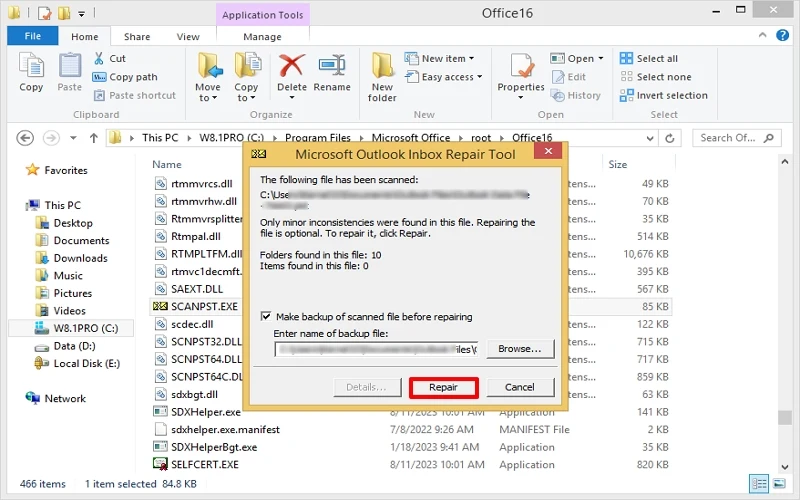
Task: Click the Rename icon in ribbon
Action: tap(332, 69)
